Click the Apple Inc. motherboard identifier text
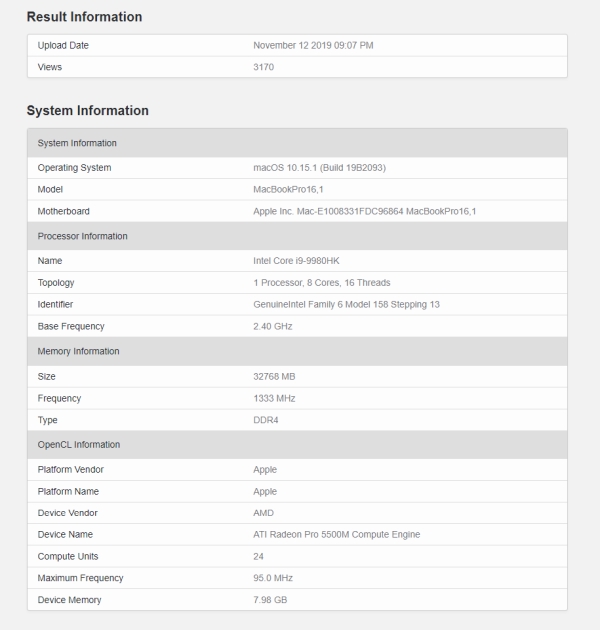Screen dimensions: 600x630 pos(364,211)
